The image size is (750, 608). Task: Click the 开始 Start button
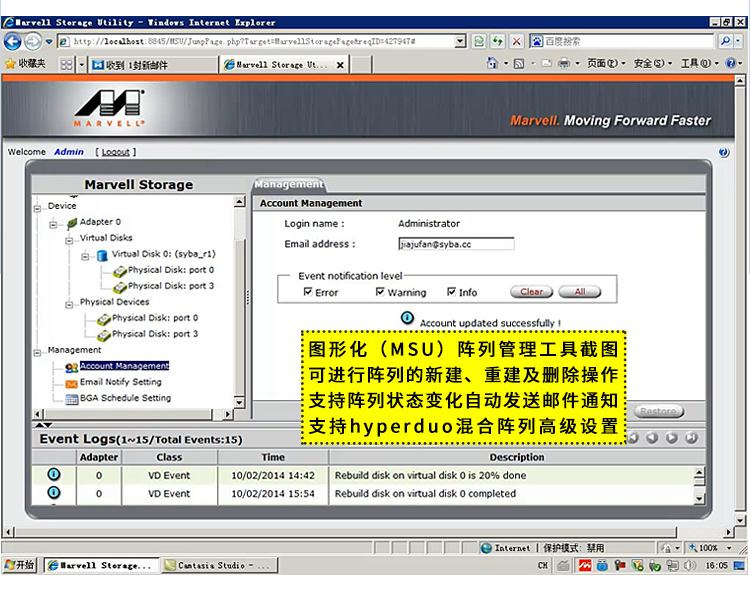(20, 565)
